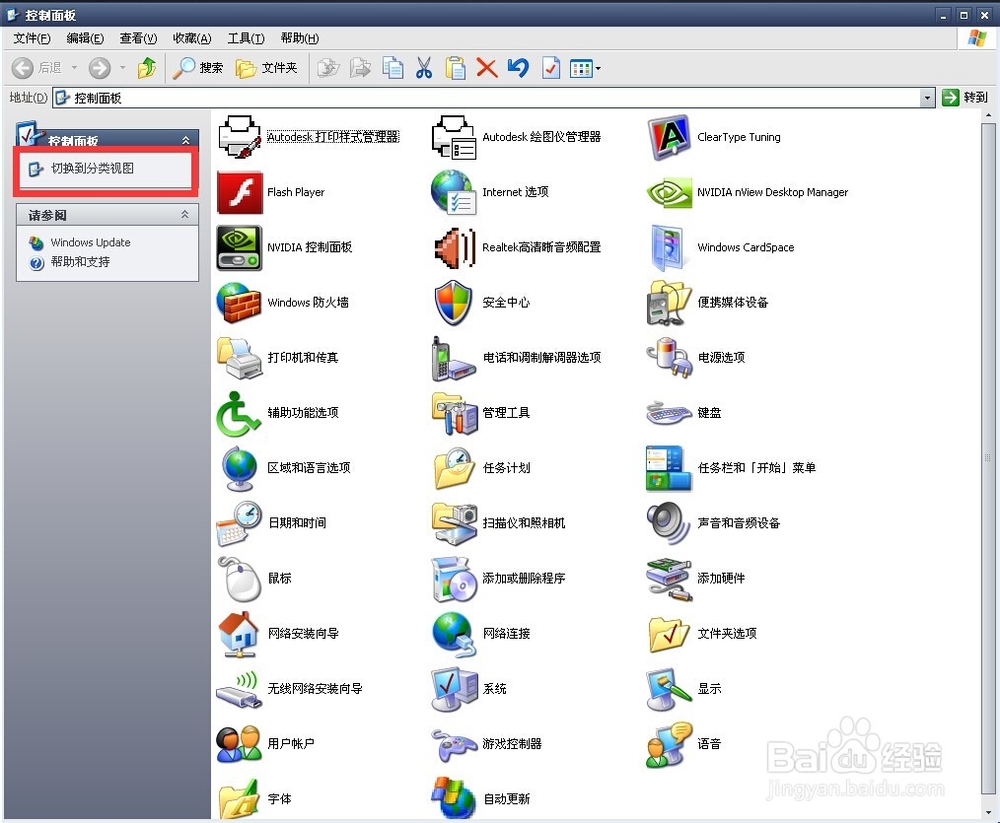
Task: Open 日期和时间 icon
Action: pyautogui.click(x=239, y=523)
